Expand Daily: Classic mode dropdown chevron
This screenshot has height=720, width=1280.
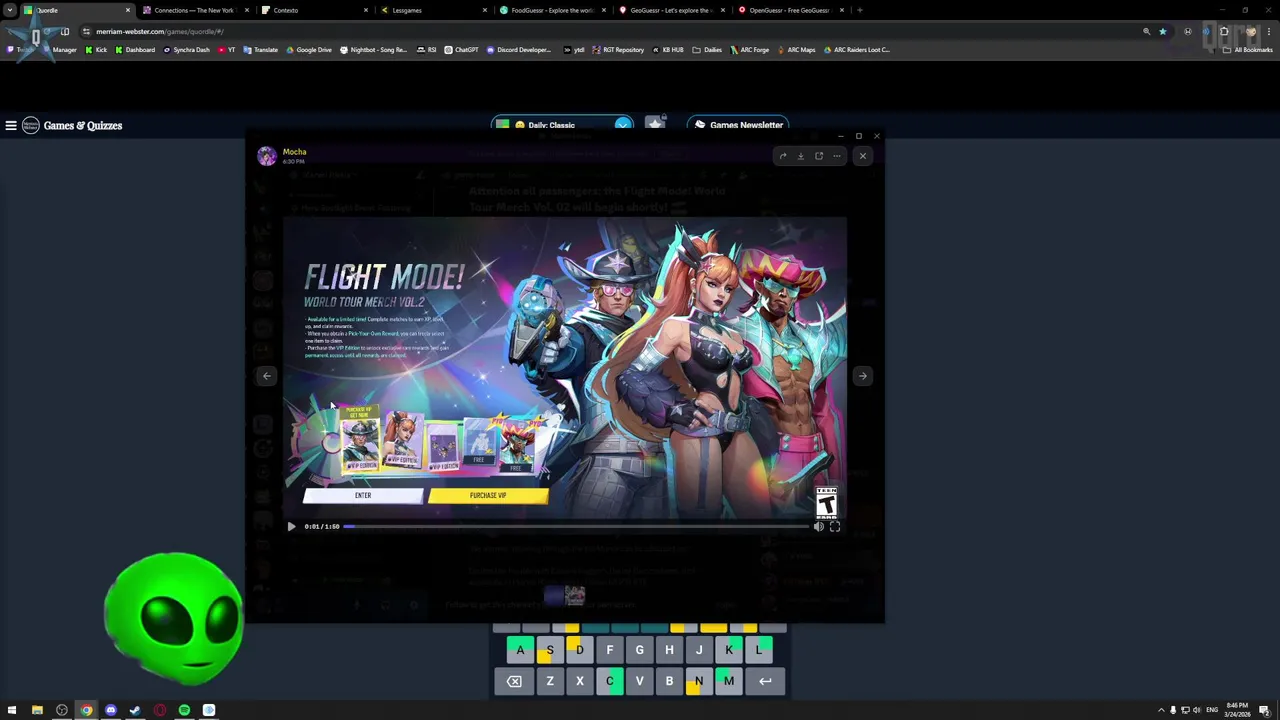point(623,125)
